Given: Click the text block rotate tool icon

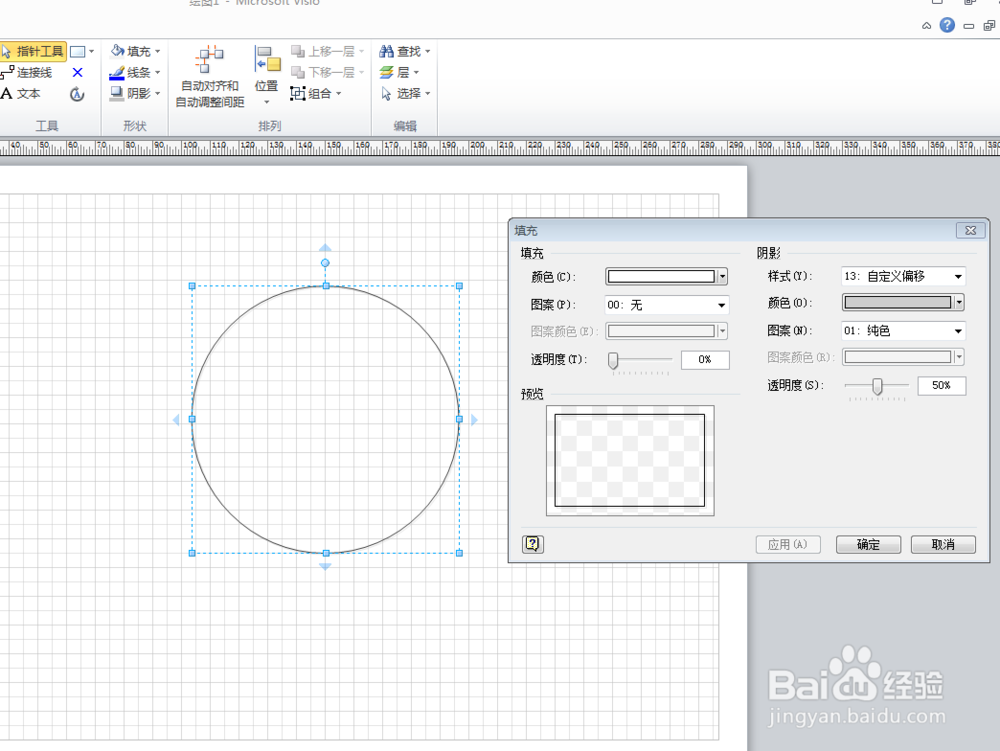Looking at the screenshot, I should click(x=77, y=94).
